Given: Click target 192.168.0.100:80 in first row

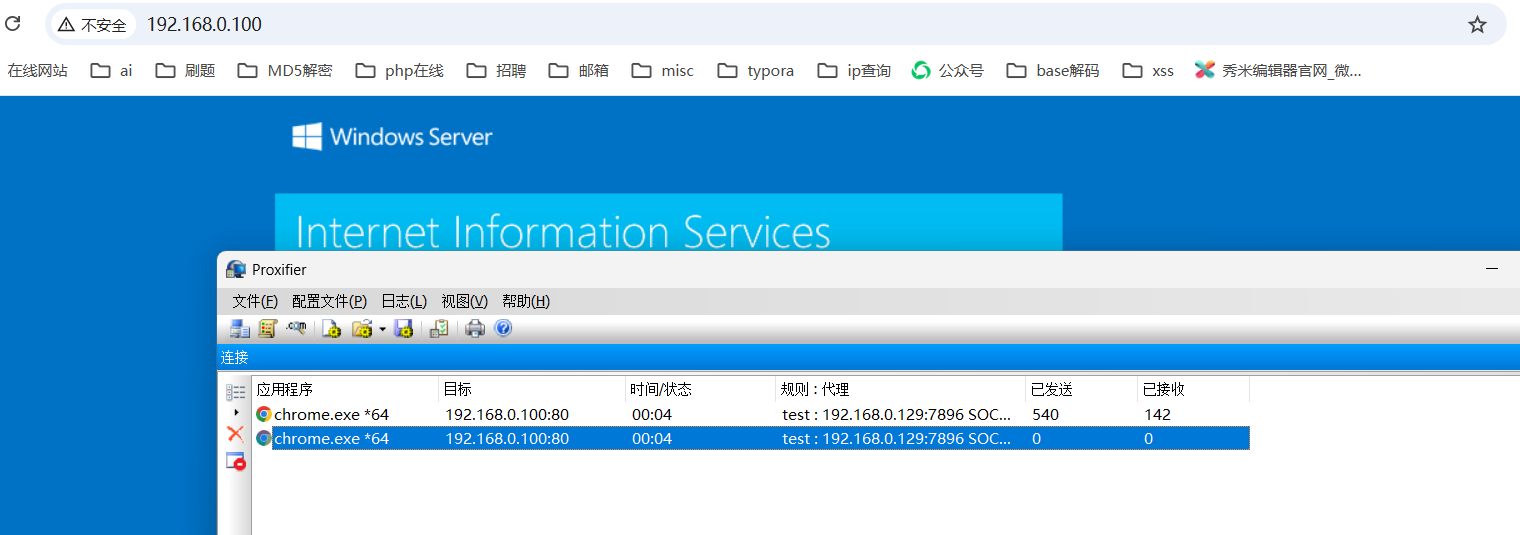Looking at the screenshot, I should click(507, 414).
